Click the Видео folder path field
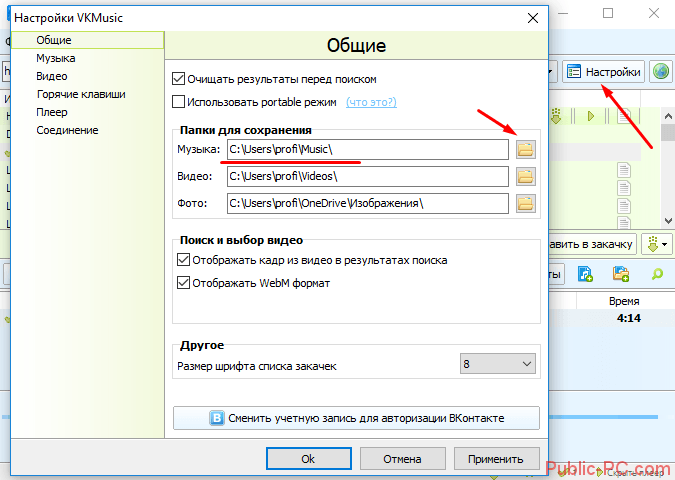675x480 pixels. [x=368, y=177]
